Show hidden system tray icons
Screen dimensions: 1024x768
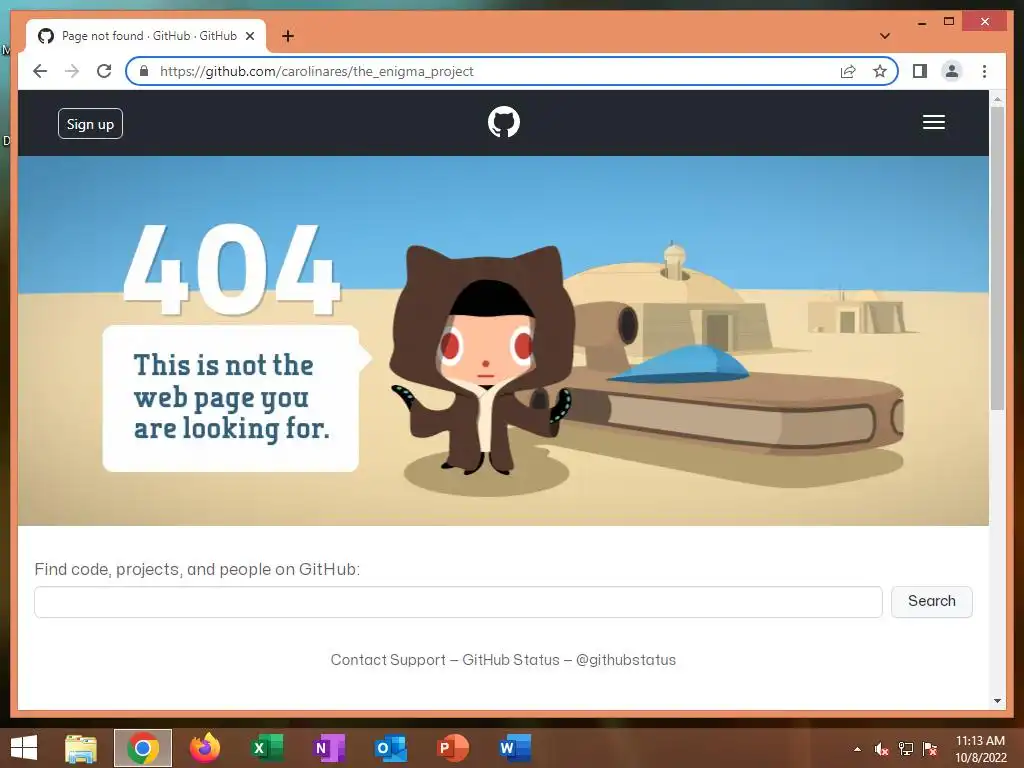[857, 749]
